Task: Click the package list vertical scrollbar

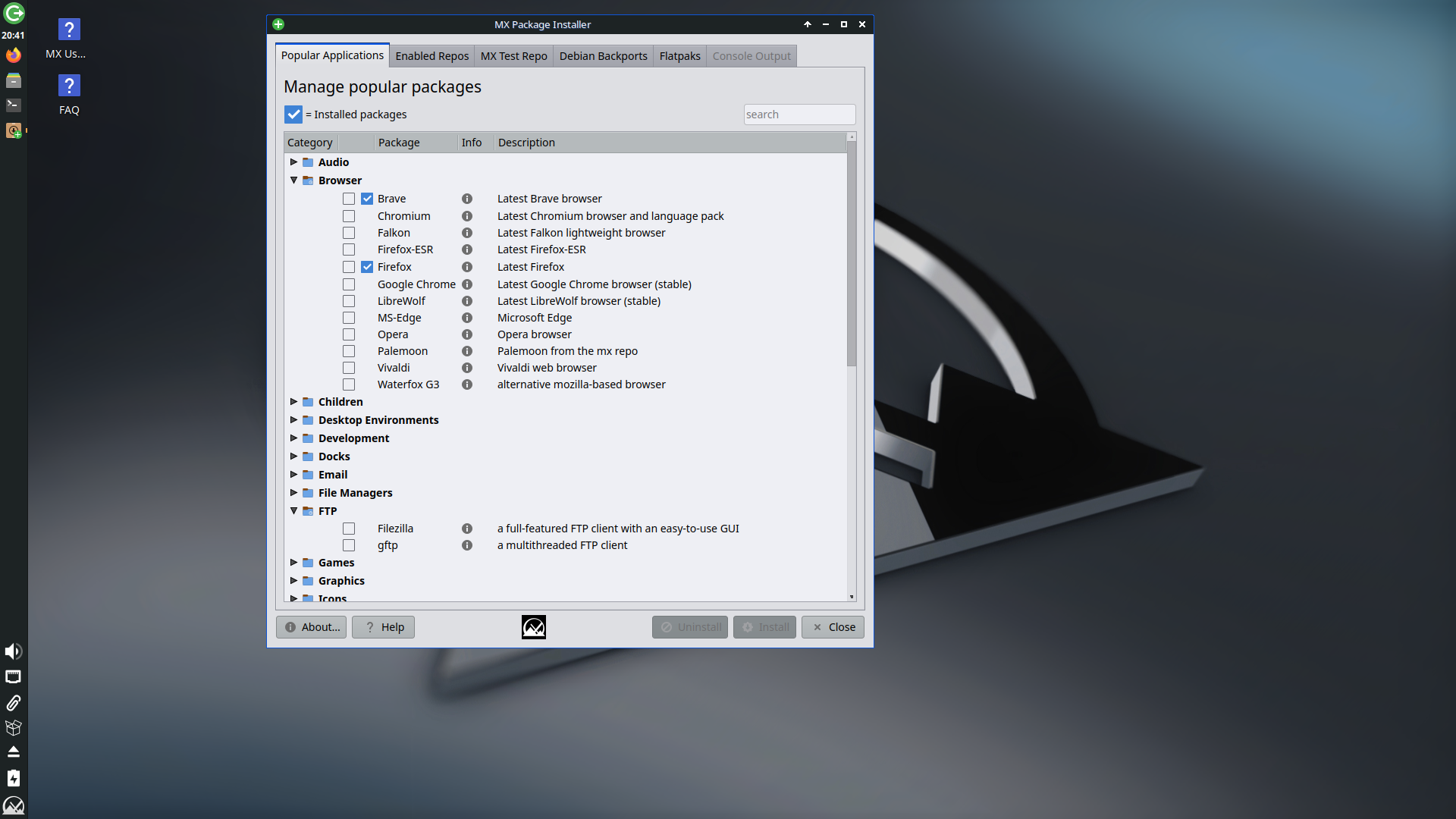Action: click(x=852, y=254)
